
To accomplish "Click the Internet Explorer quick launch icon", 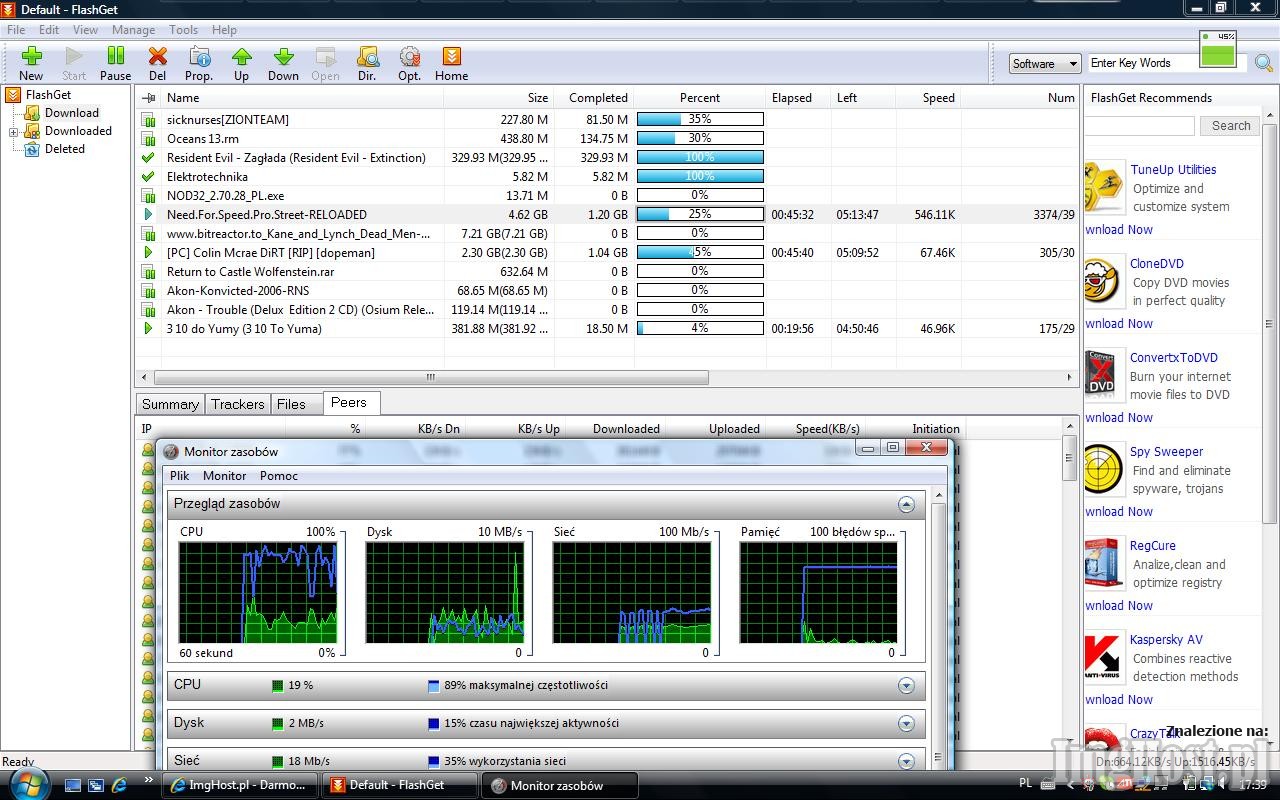I will tap(119, 785).
